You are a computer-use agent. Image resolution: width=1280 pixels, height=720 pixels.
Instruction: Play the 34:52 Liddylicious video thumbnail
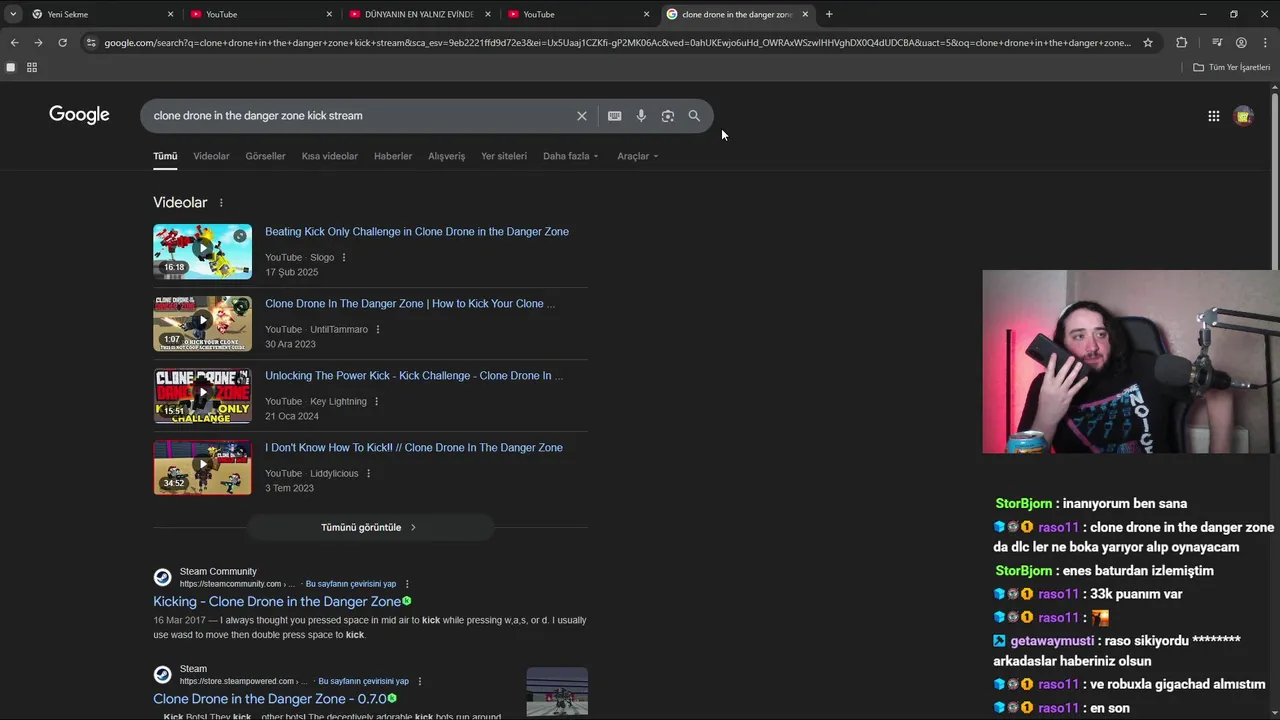pos(202,467)
